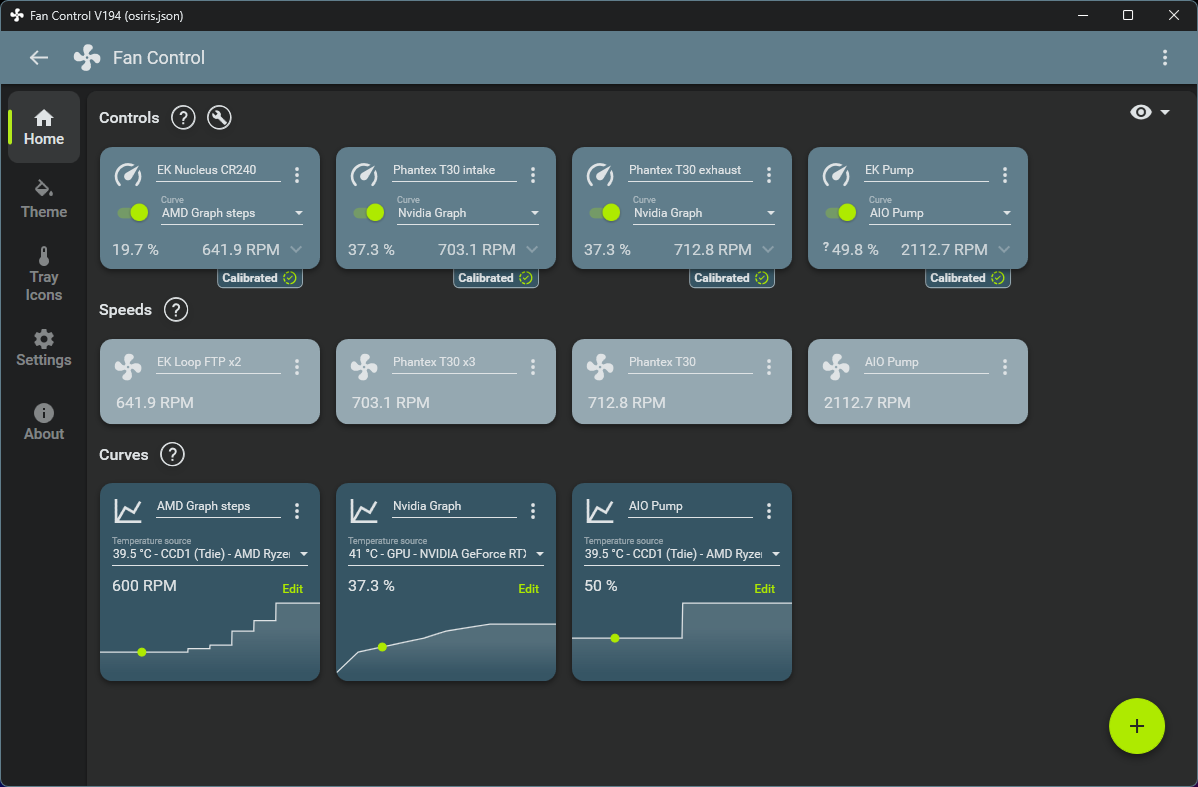Click the Curves help question mark
The height and width of the screenshot is (787, 1198).
pyautogui.click(x=172, y=455)
